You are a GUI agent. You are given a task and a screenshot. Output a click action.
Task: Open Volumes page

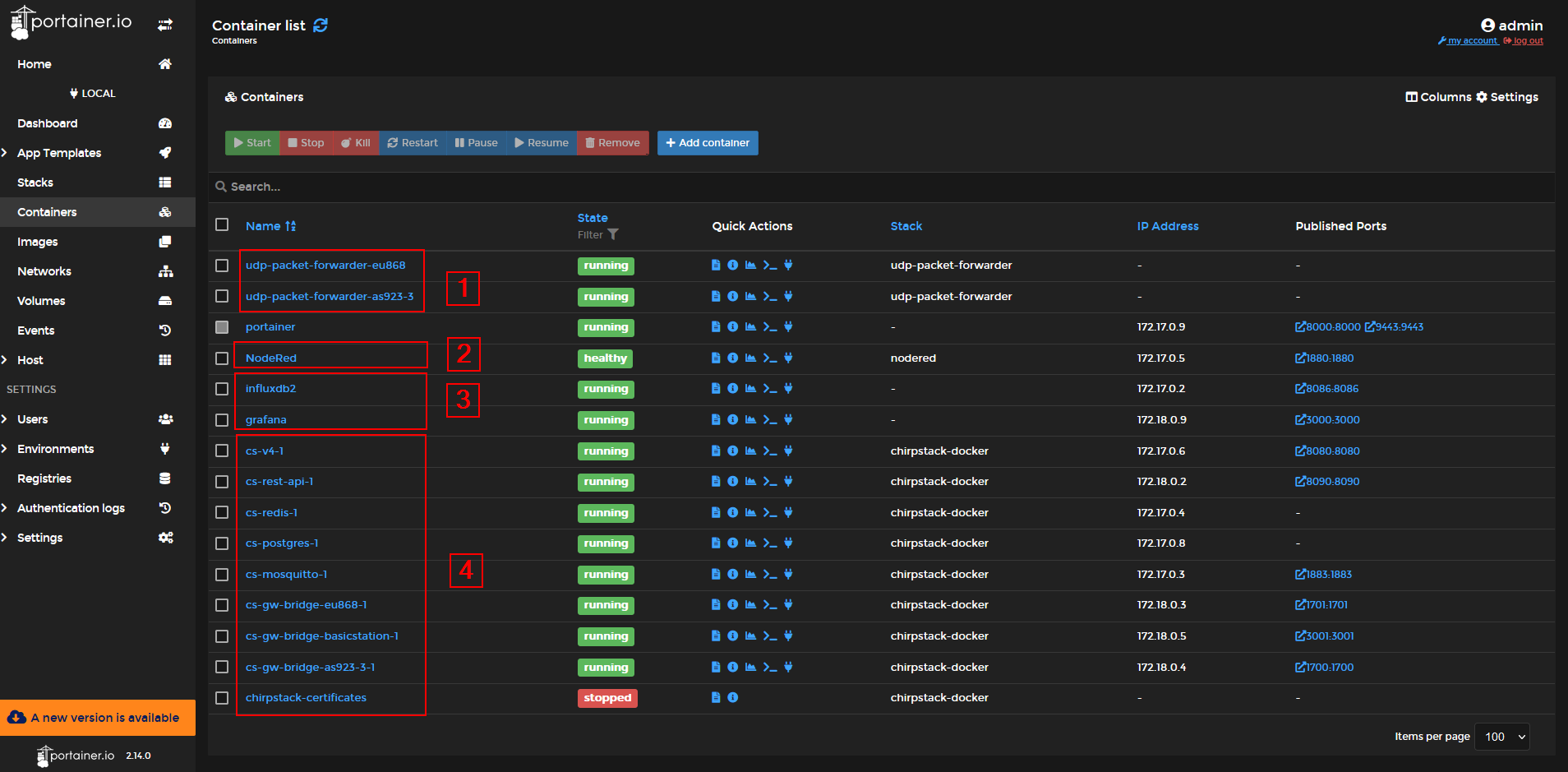click(x=41, y=301)
